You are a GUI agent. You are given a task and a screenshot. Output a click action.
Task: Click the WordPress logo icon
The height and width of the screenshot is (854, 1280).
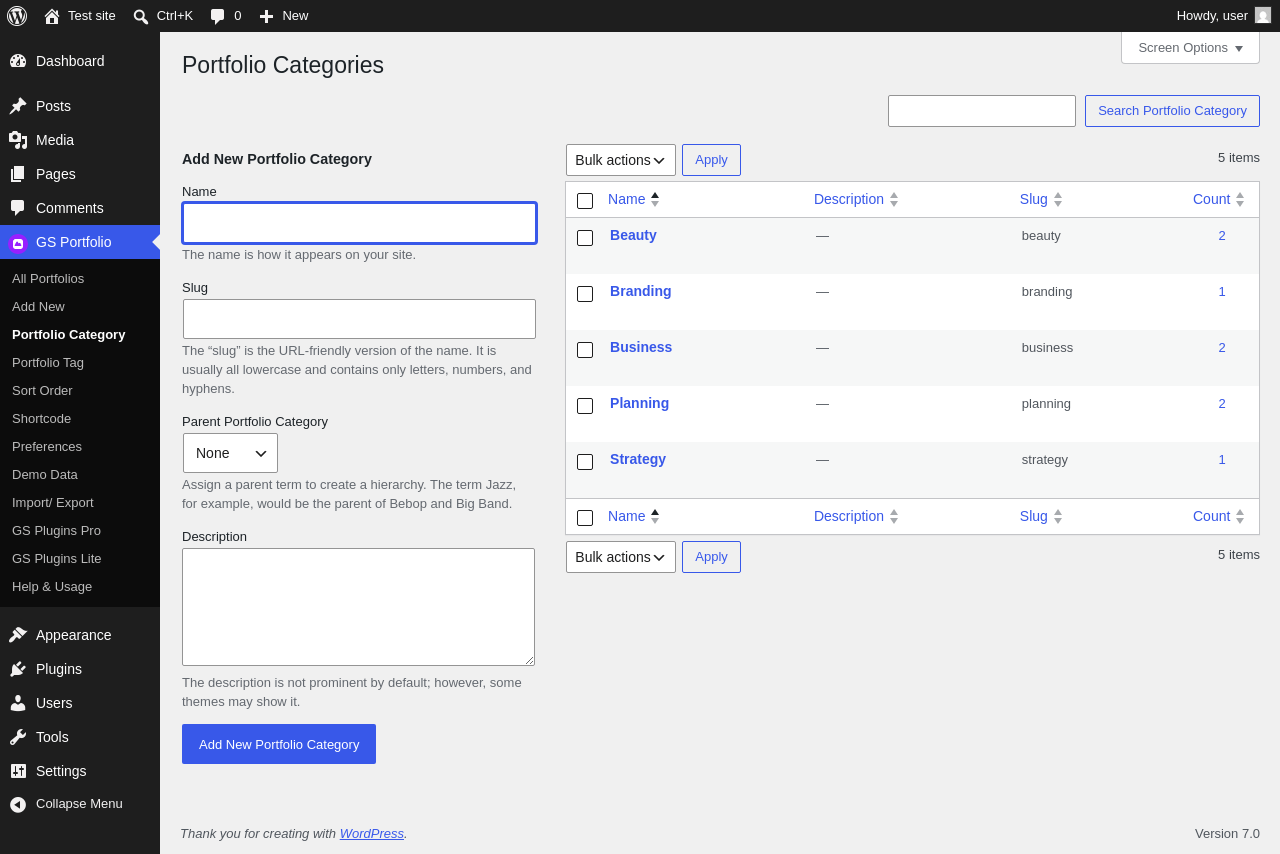17,16
